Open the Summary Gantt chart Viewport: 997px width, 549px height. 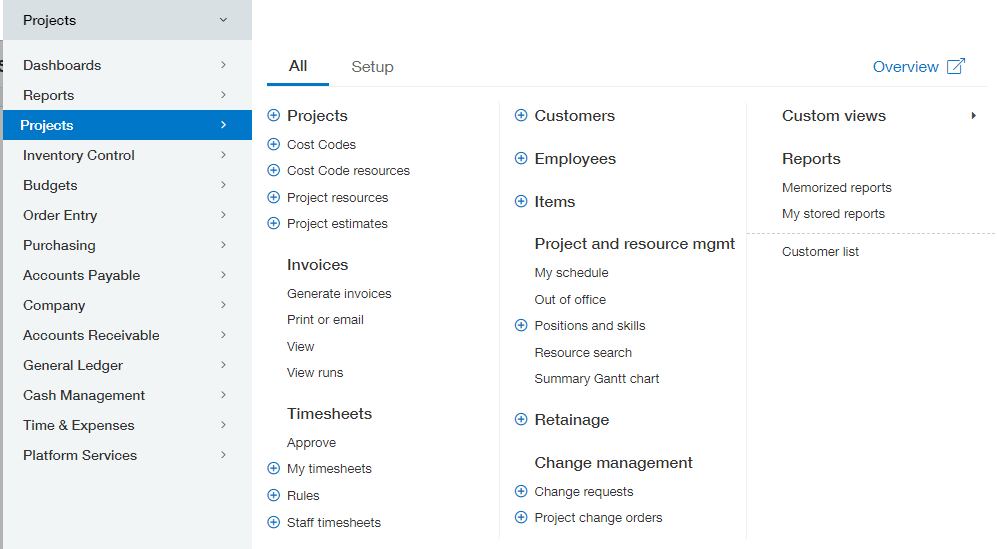click(x=597, y=379)
